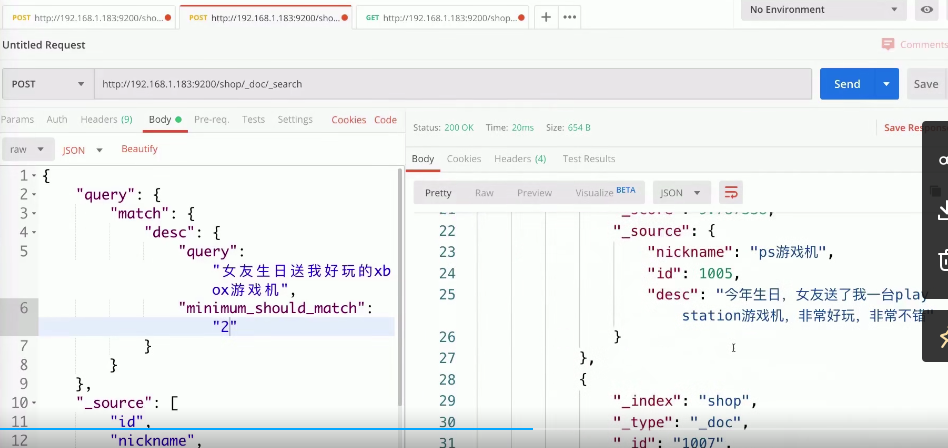Open the Test Results tab
Screen dimensions: 948x448
pos(589,159)
